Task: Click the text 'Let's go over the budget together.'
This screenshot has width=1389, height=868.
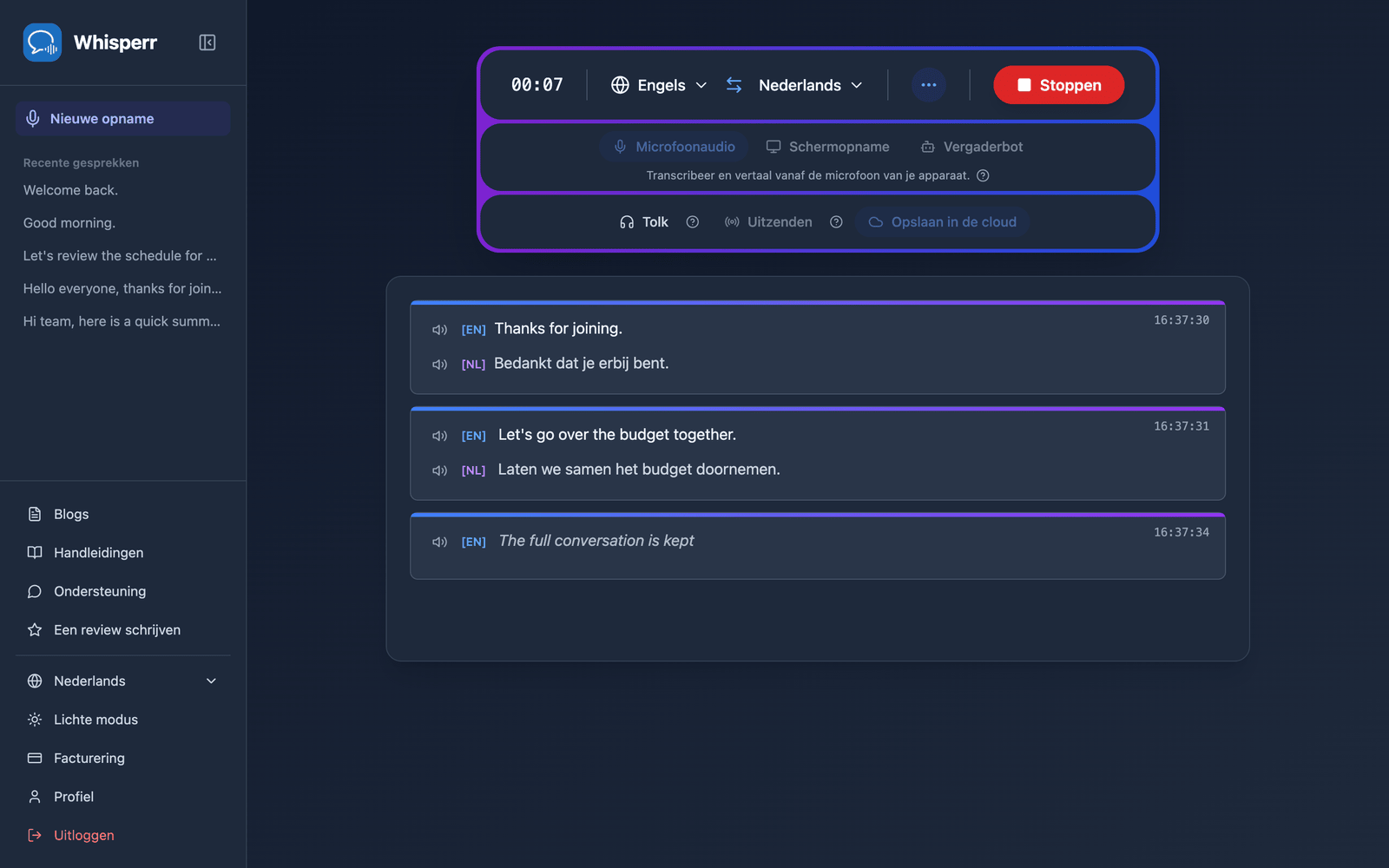Action: [x=617, y=435]
